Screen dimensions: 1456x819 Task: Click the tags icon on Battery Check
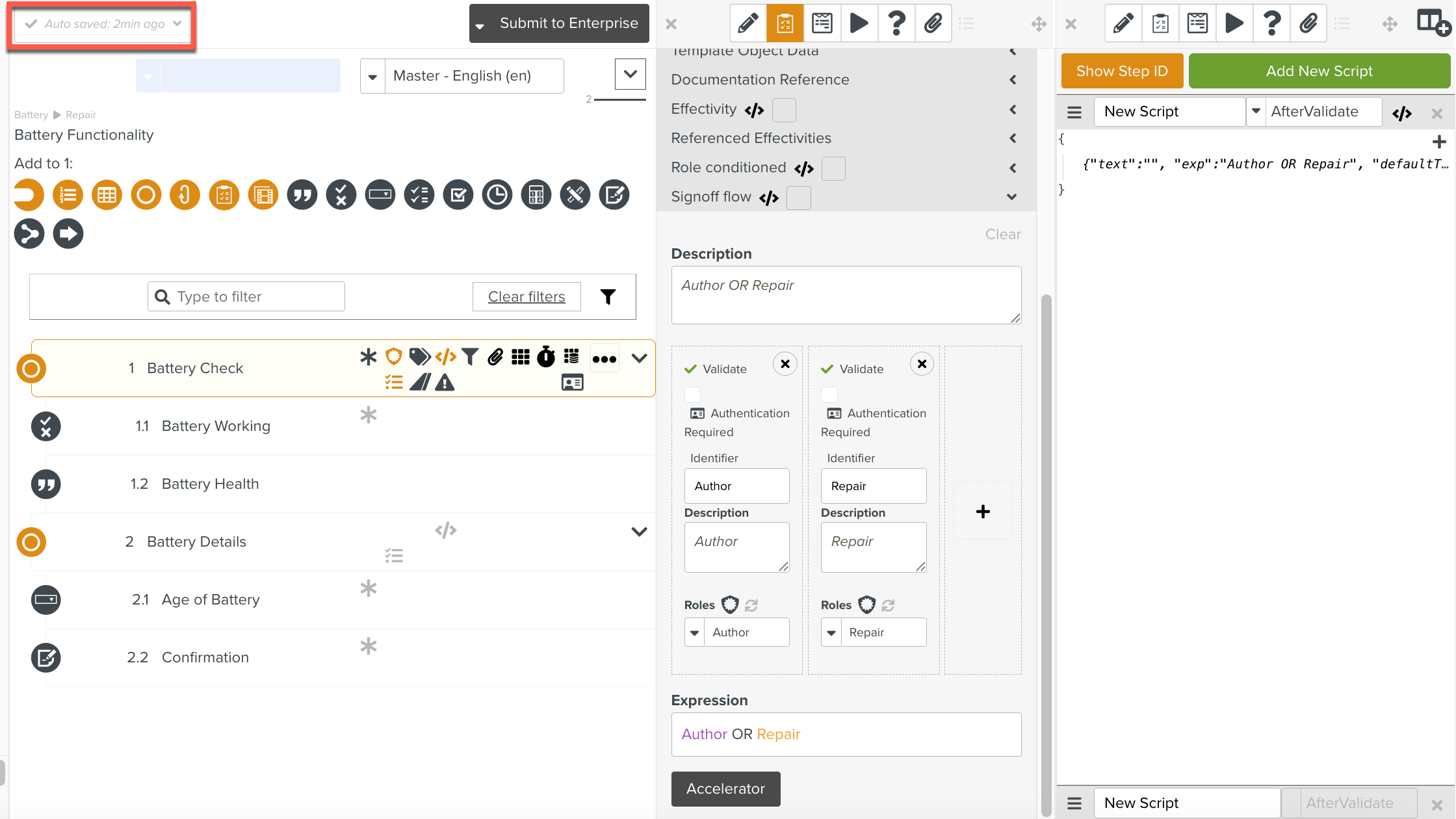(420, 357)
